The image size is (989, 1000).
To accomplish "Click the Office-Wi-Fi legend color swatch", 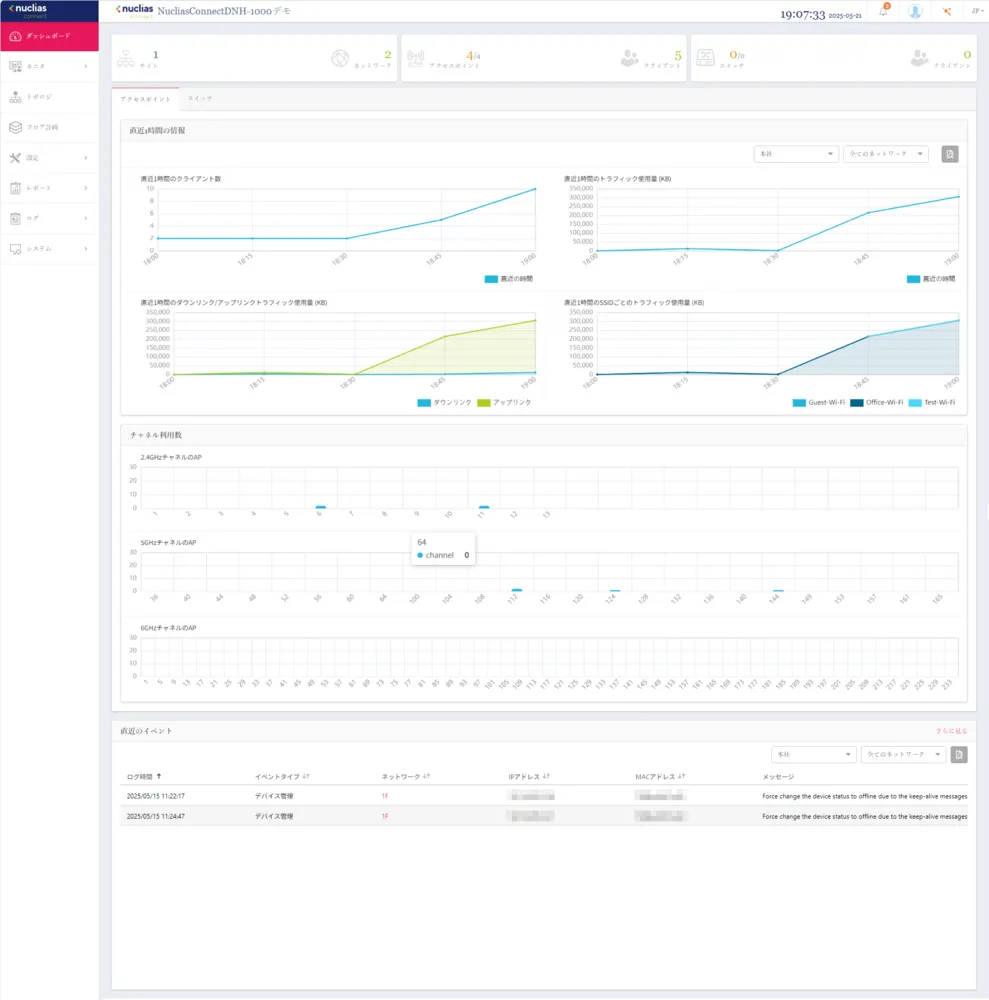I will coord(856,402).
